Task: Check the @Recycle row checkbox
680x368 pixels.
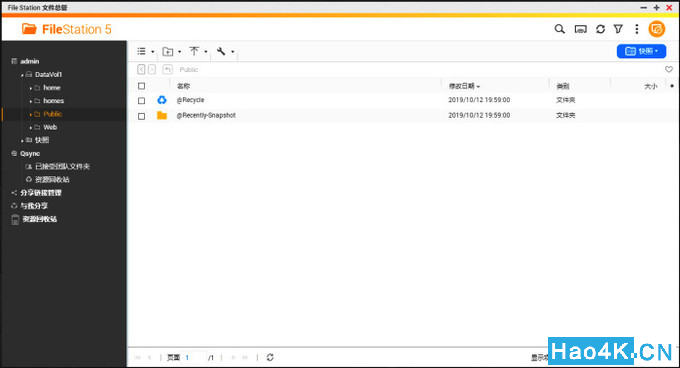Action: (141, 101)
